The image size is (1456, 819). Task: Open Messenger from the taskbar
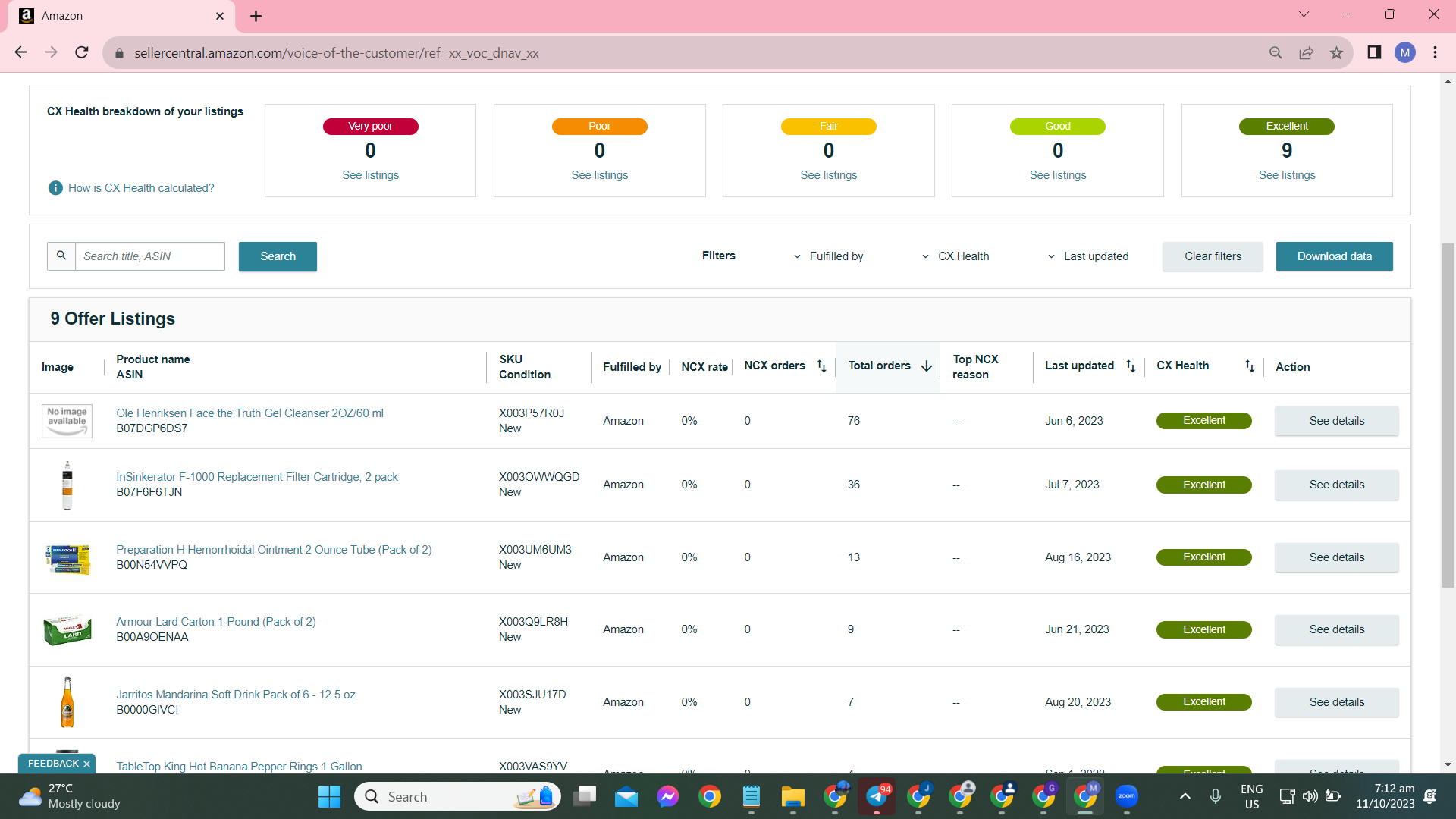[668, 796]
